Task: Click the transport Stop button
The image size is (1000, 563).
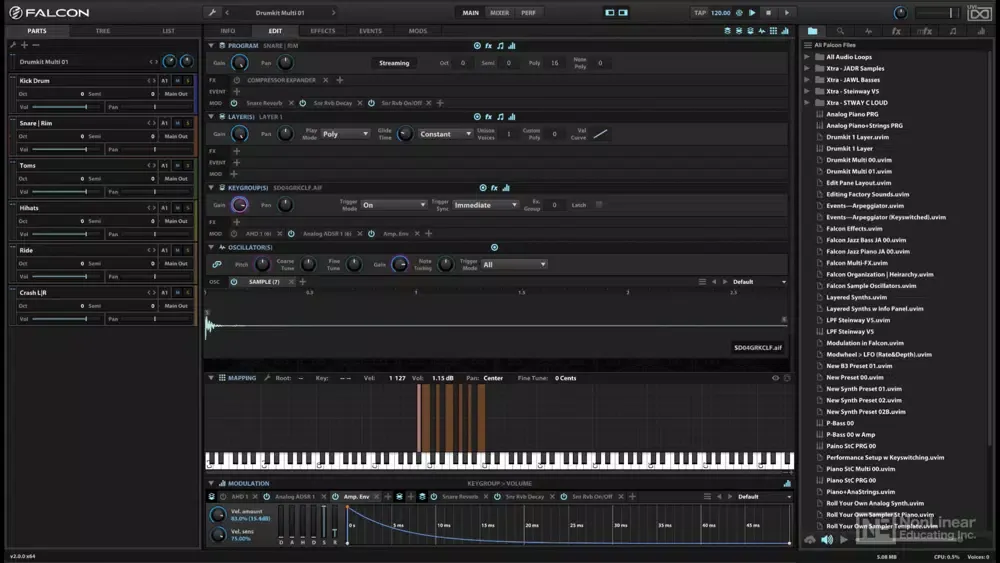Action: point(768,12)
